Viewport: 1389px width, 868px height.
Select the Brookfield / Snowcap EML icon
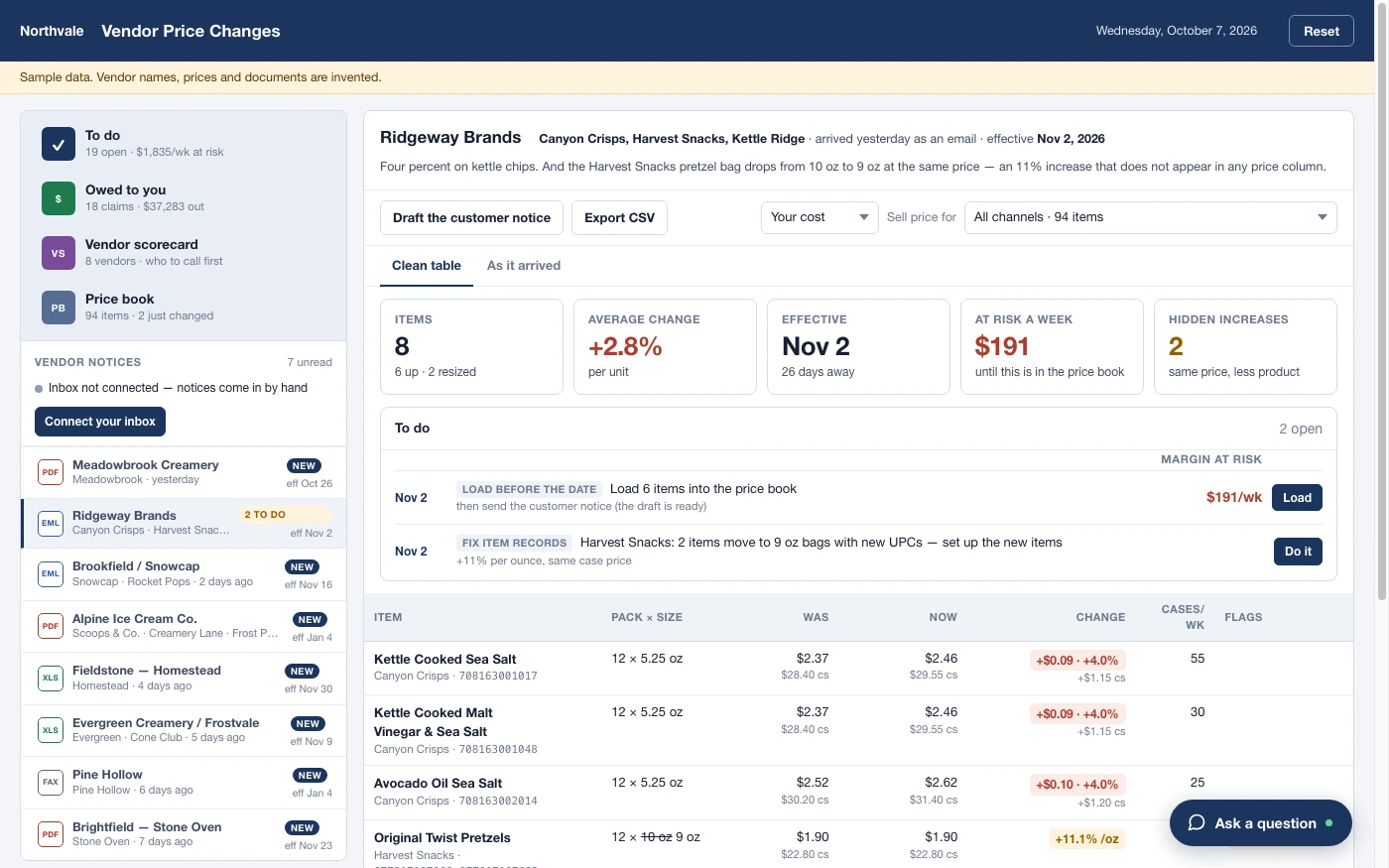[x=51, y=573]
